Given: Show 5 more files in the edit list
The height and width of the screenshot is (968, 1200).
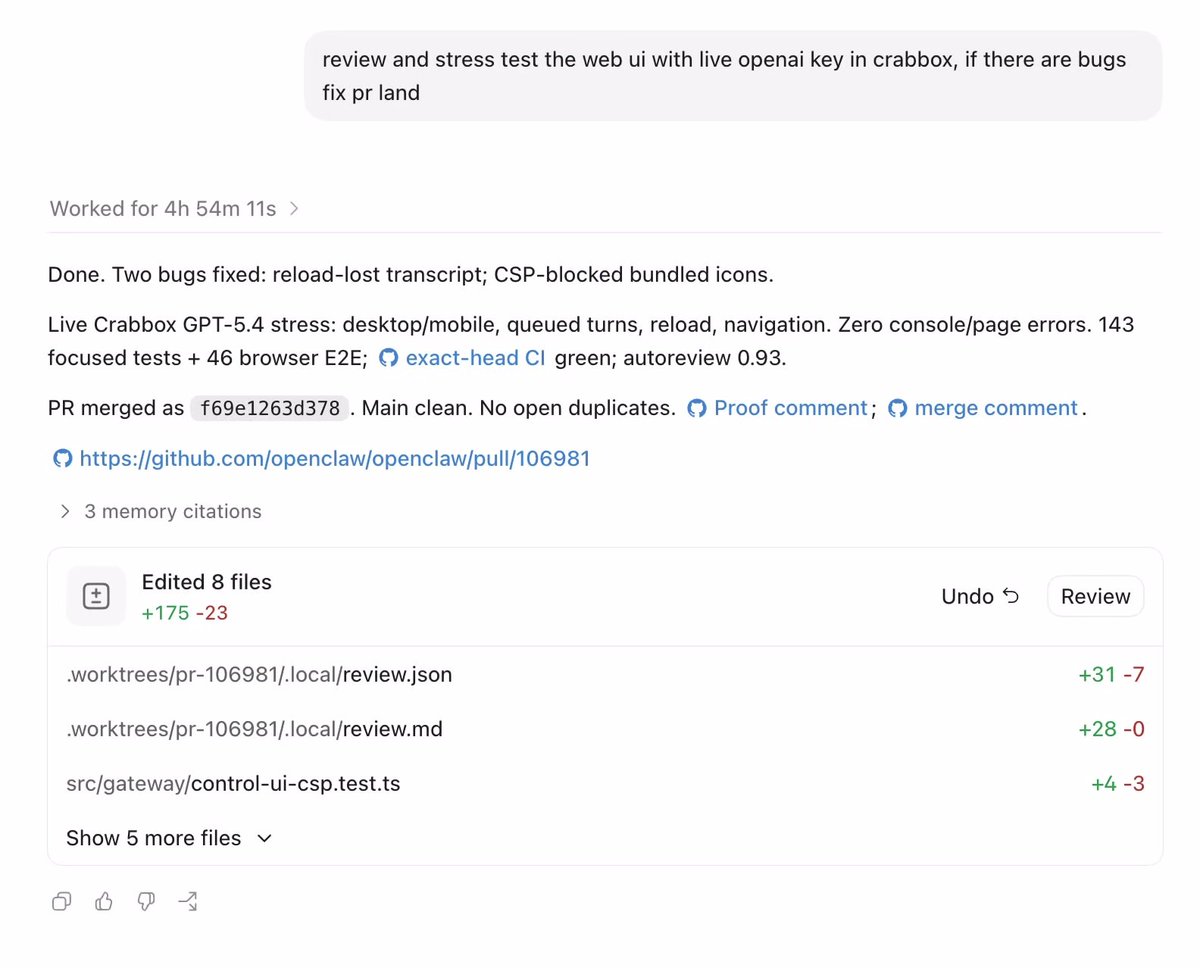Looking at the screenshot, I should [169, 838].
